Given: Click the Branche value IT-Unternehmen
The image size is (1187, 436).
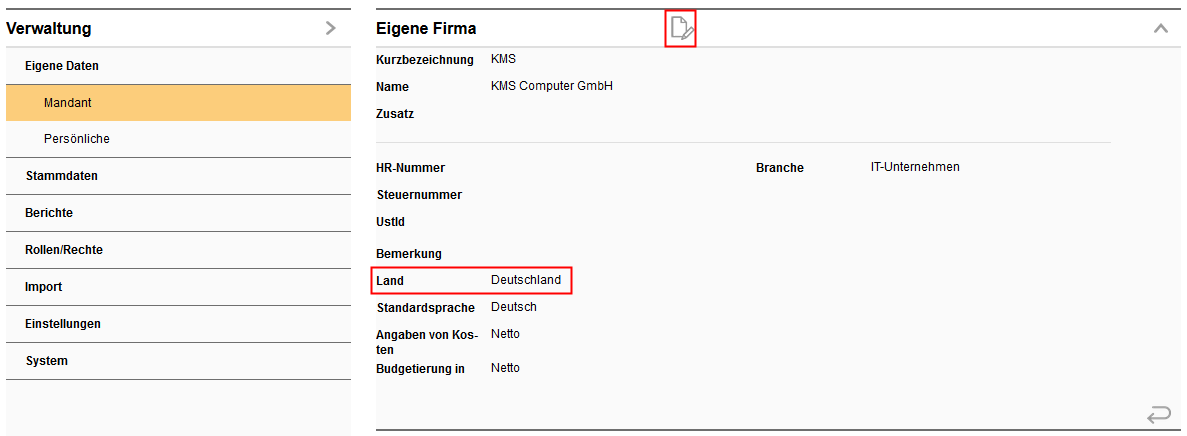Looking at the screenshot, I should pyautogui.click(x=915, y=167).
